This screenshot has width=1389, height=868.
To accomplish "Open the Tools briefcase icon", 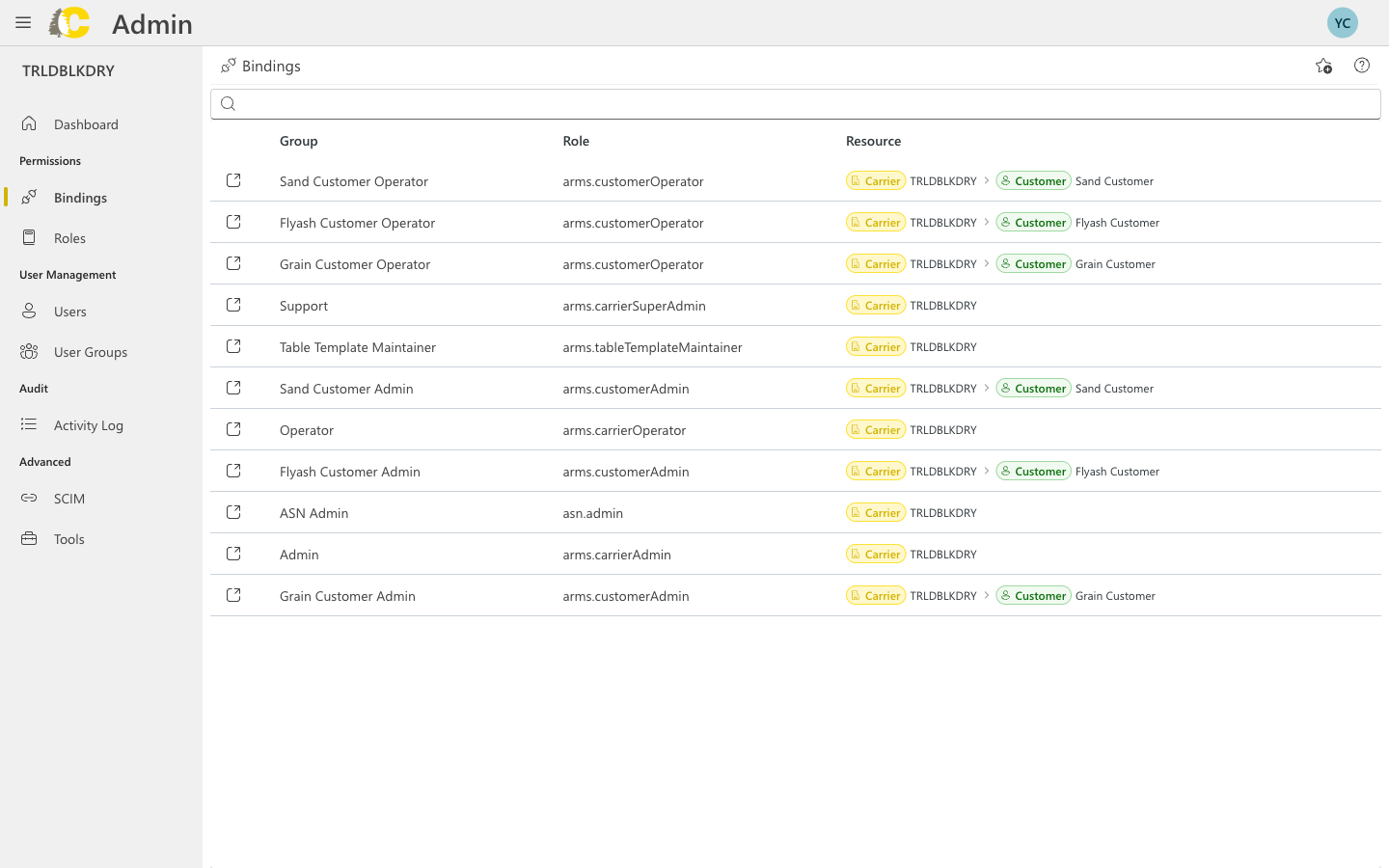I will point(28,538).
